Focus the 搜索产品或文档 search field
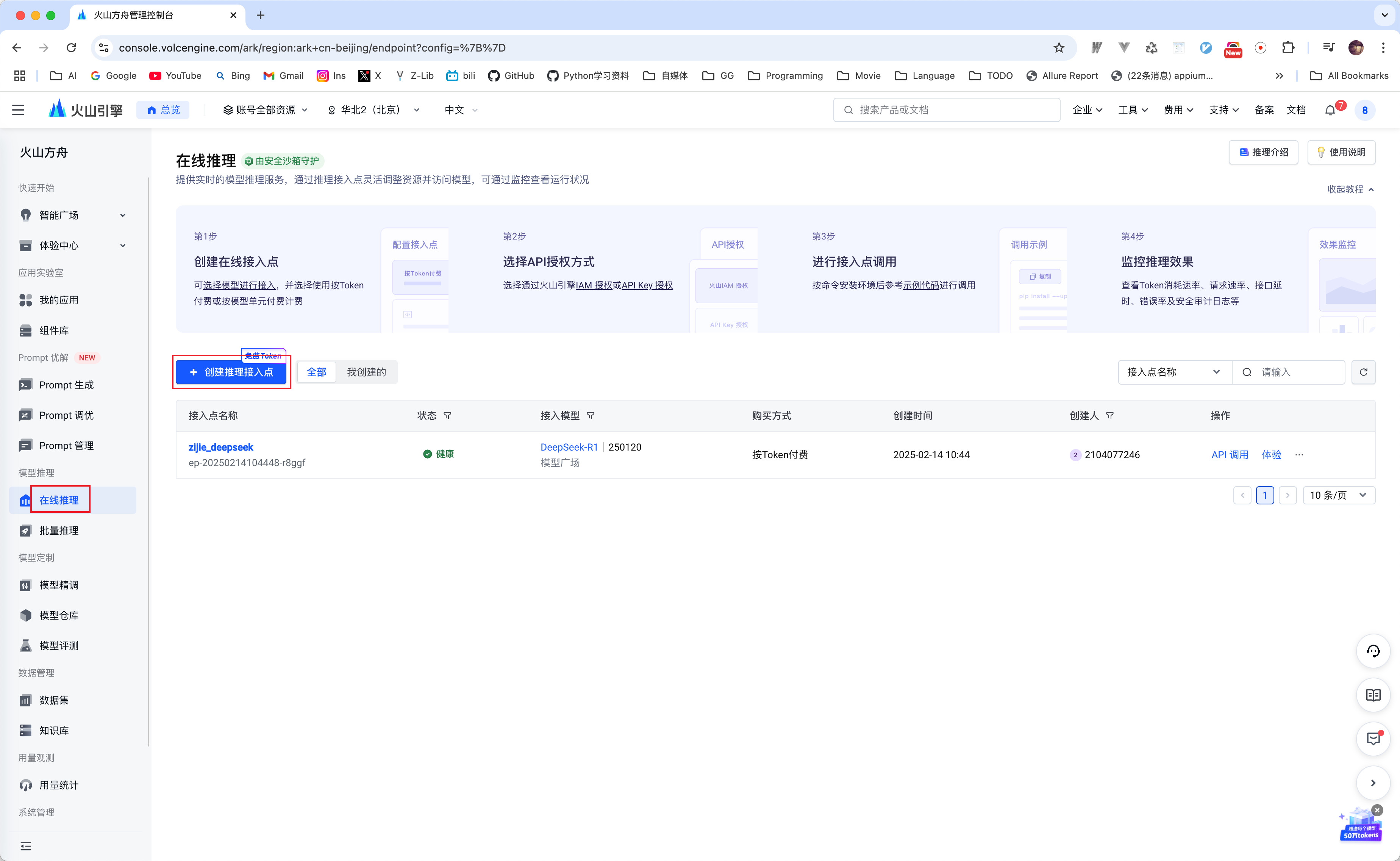 (947, 110)
